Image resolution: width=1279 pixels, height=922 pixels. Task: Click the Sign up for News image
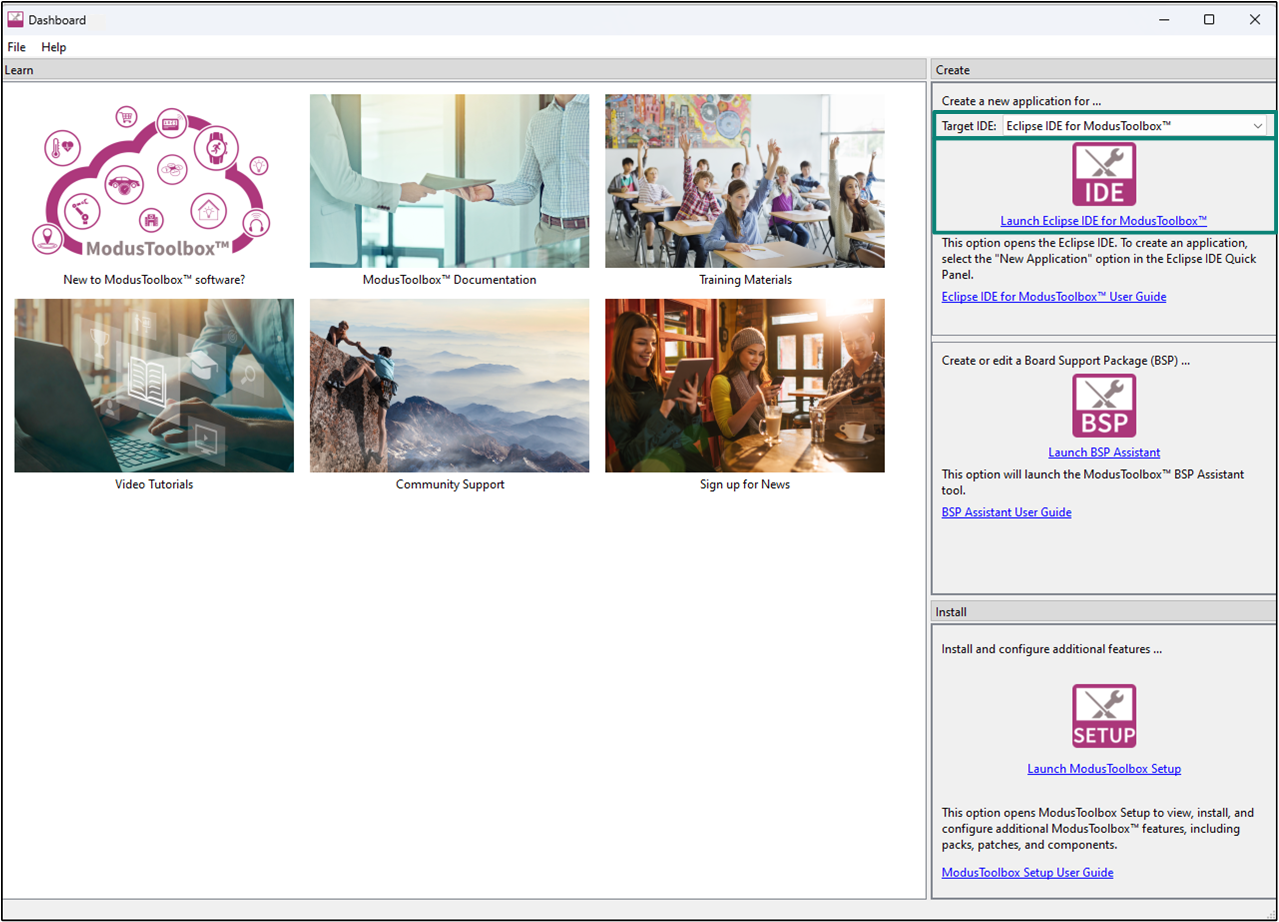point(744,385)
